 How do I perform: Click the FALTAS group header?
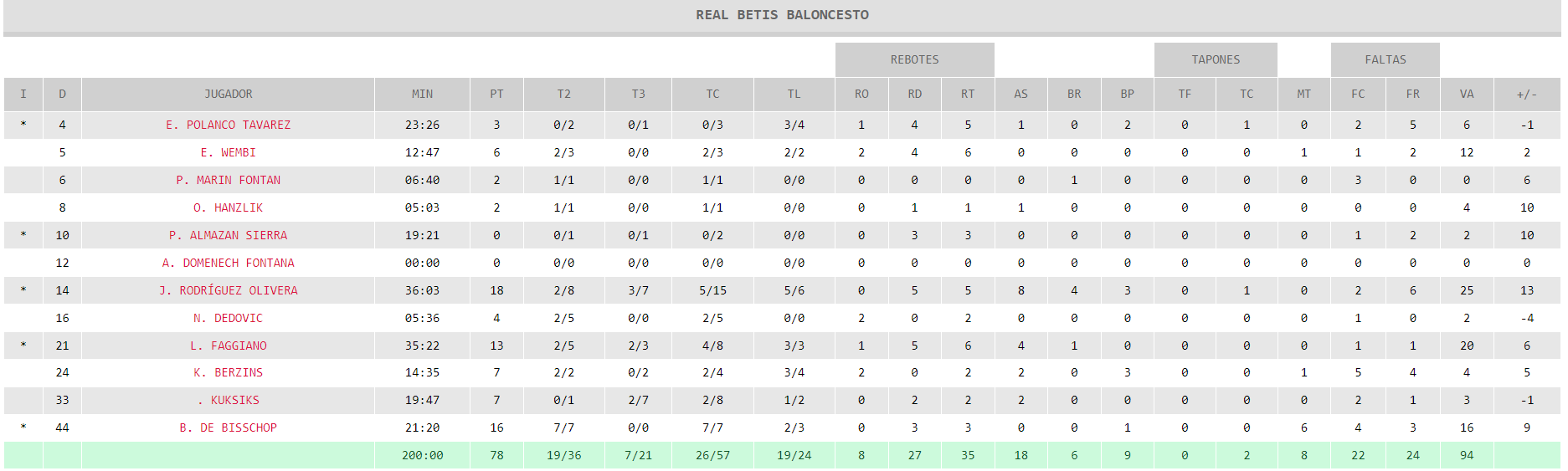[1385, 59]
